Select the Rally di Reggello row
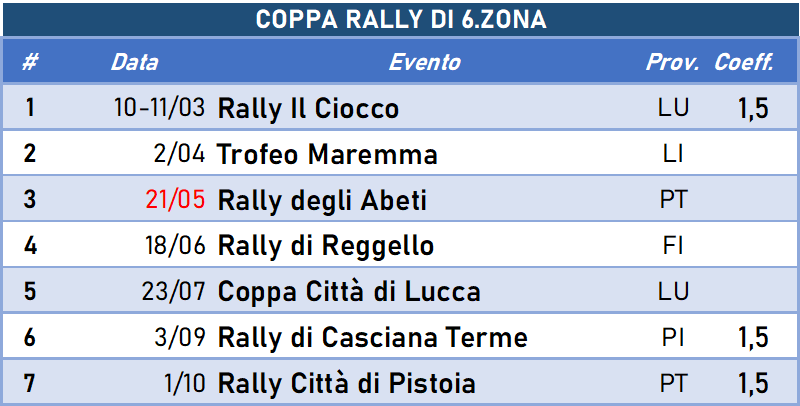Screen dimensions: 800x406 (400, 245)
